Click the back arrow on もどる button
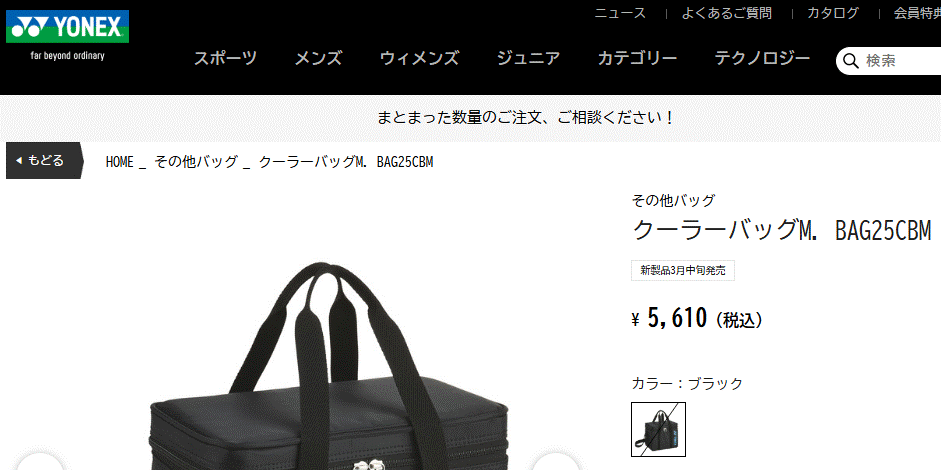The height and width of the screenshot is (470, 941). point(19,160)
